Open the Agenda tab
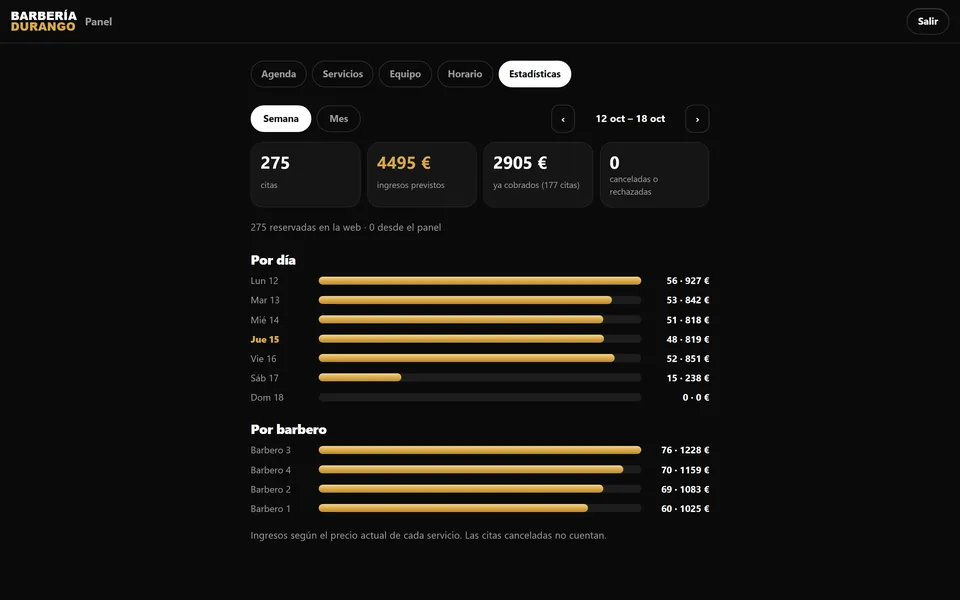The width and height of the screenshot is (960, 600). pyautogui.click(x=279, y=74)
